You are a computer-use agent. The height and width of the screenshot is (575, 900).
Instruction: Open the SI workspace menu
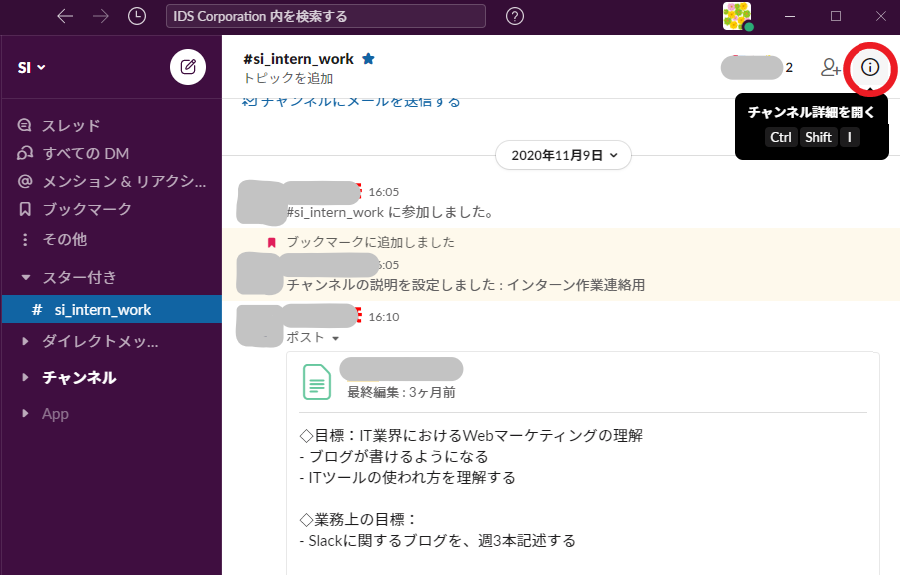[x=32, y=68]
